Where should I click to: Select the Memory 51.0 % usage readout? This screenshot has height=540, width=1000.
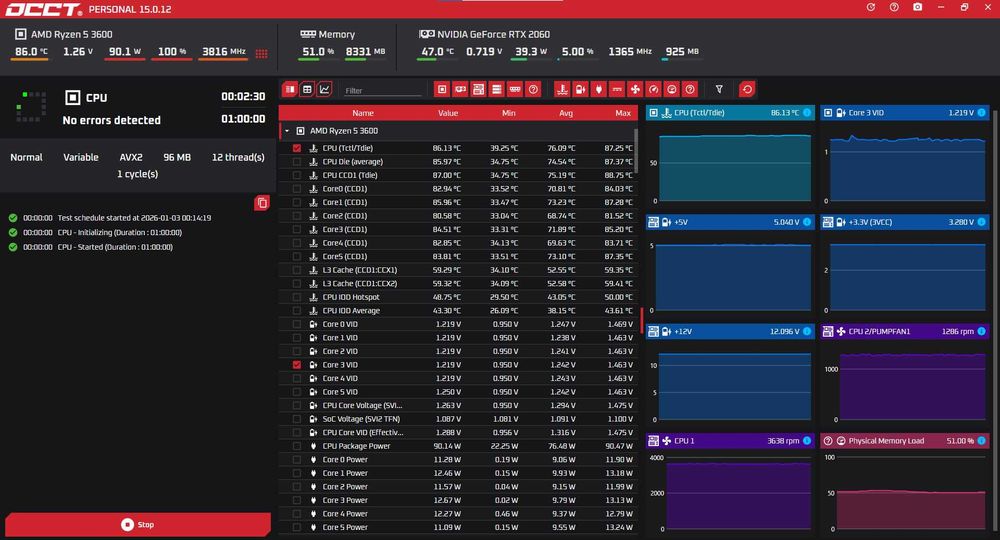318,52
